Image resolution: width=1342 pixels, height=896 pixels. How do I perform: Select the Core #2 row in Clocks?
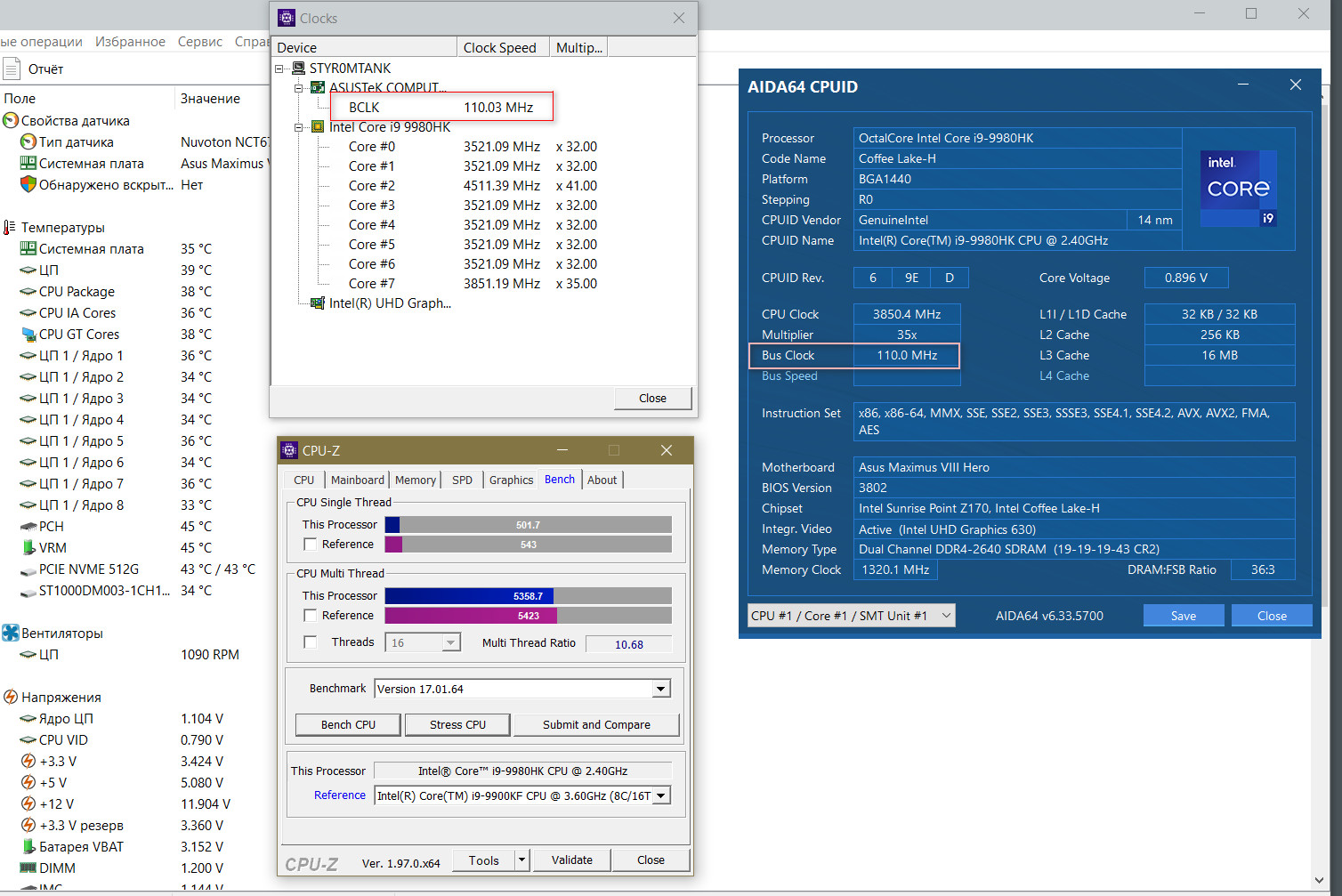[x=473, y=186]
